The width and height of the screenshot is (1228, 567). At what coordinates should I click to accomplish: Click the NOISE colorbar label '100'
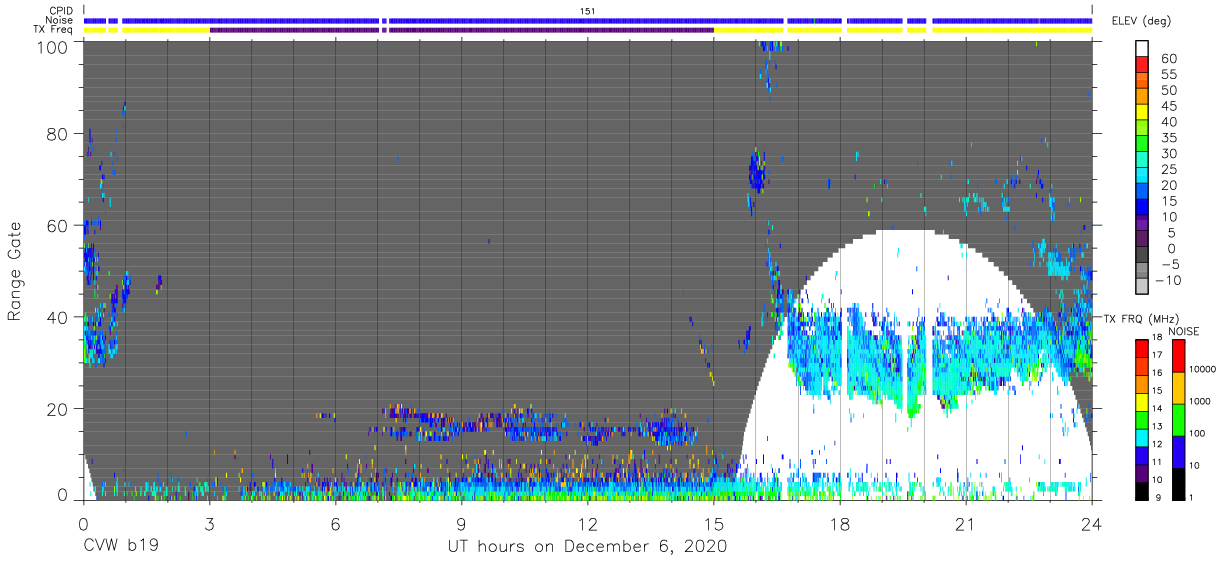click(x=1198, y=433)
